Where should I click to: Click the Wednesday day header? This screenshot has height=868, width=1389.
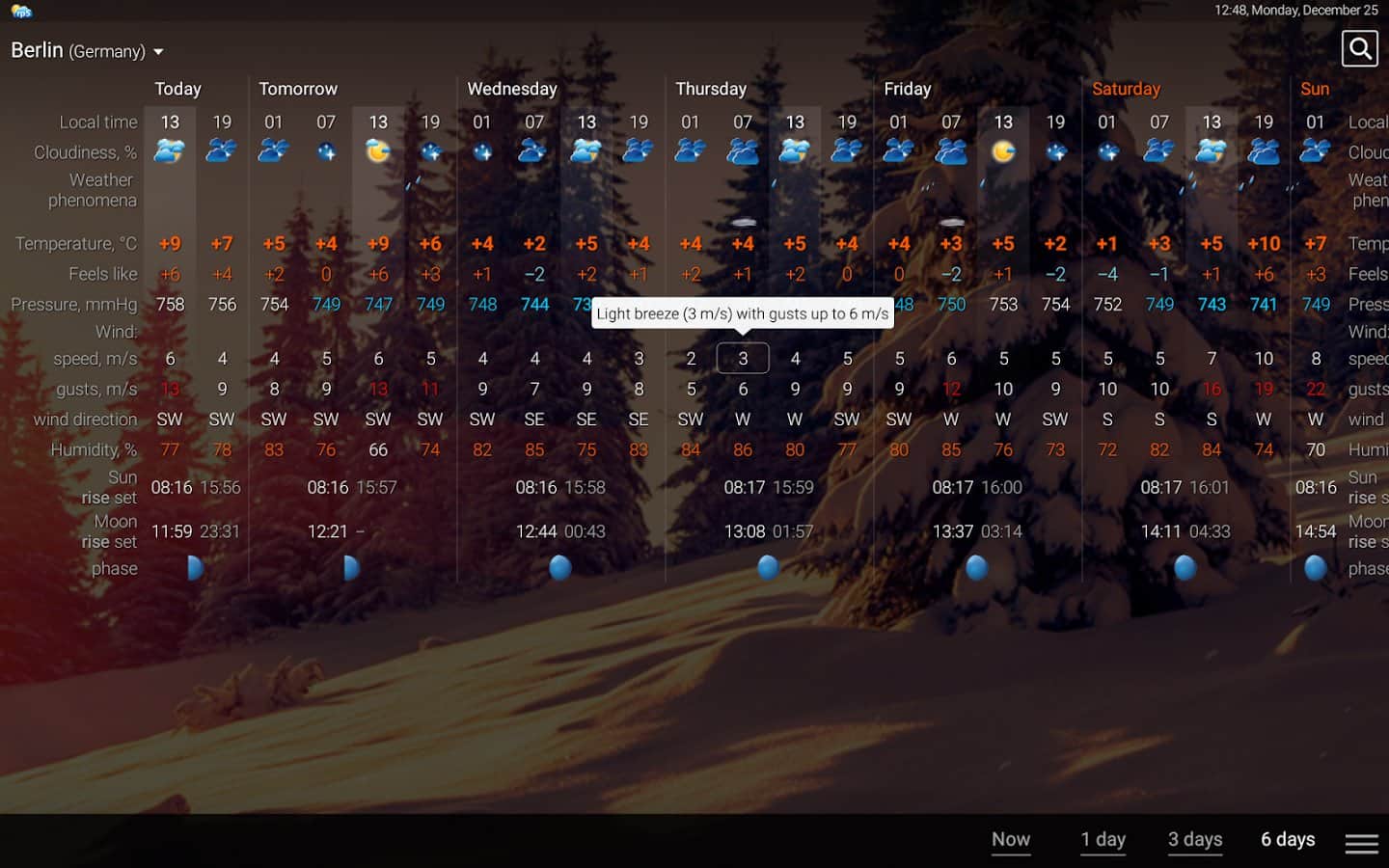click(511, 89)
